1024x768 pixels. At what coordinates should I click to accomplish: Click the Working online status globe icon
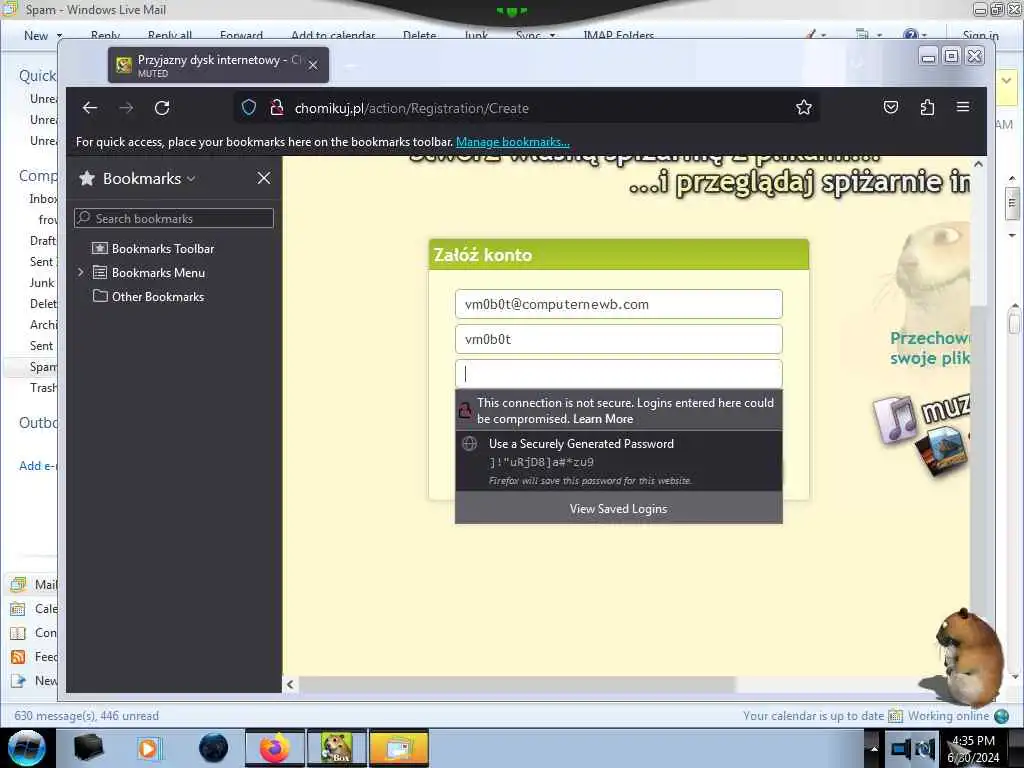pos(1002,716)
